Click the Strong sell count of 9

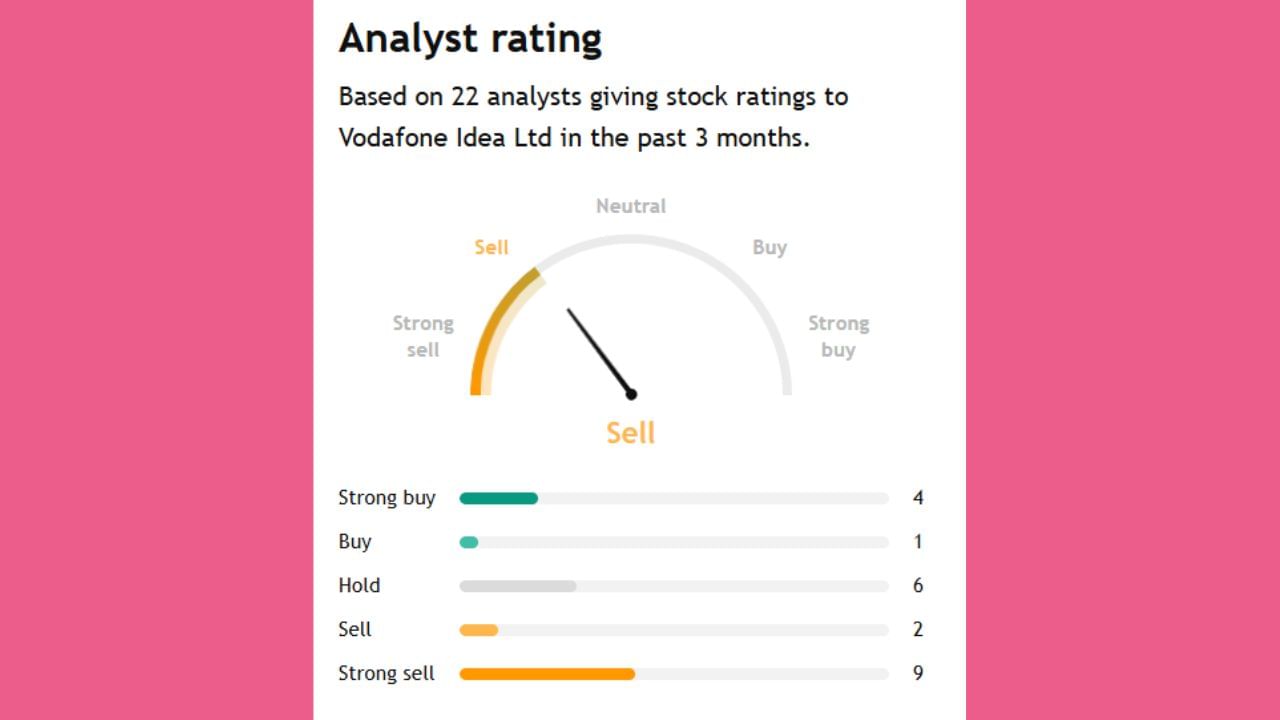pyautogui.click(x=918, y=674)
